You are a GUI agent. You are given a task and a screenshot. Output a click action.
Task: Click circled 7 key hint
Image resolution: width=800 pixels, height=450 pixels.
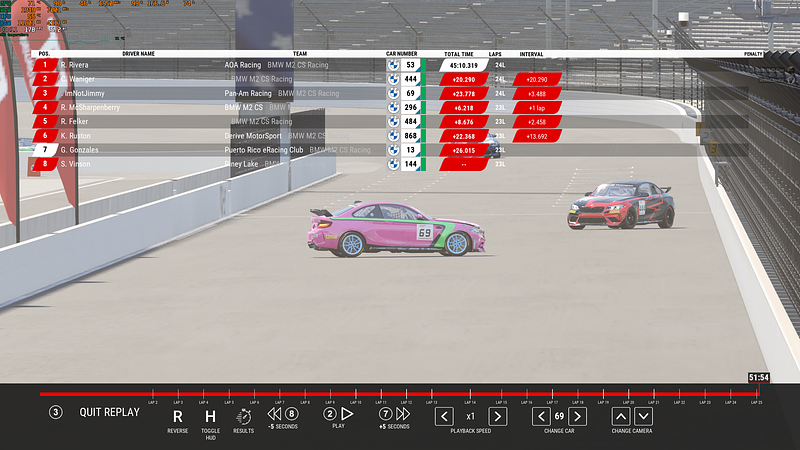click(x=385, y=414)
